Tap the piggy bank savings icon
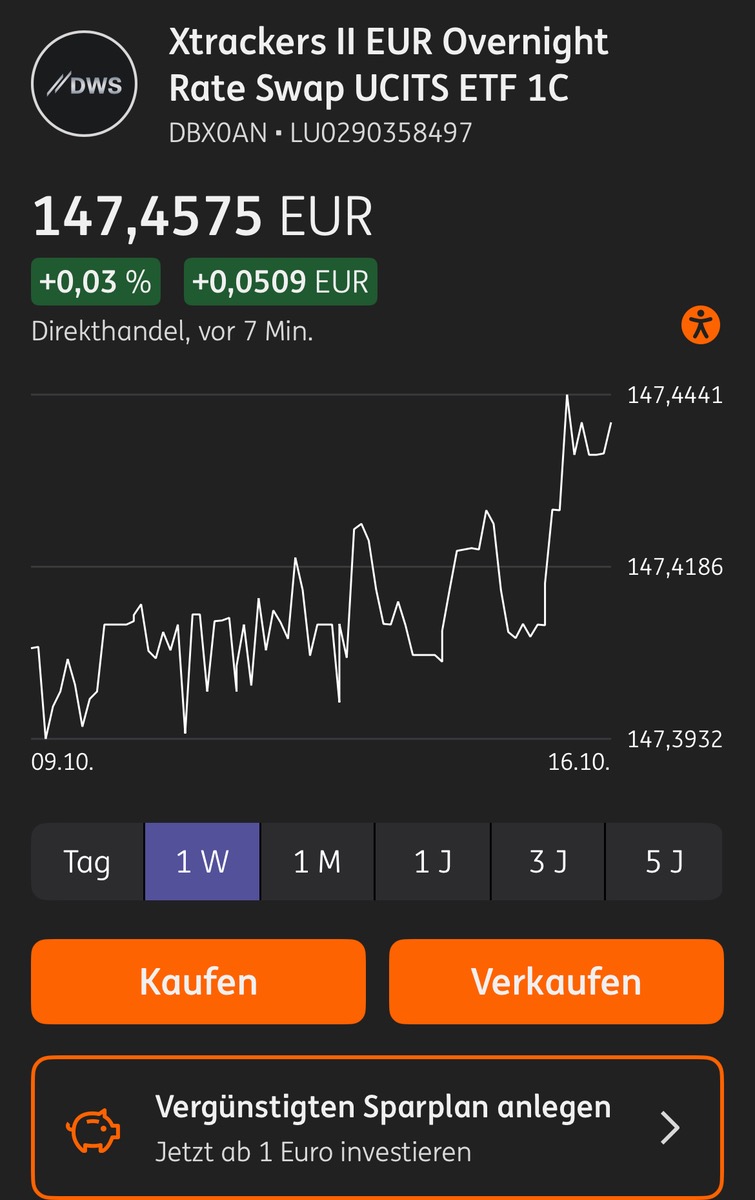755x1200 pixels. [x=93, y=1128]
